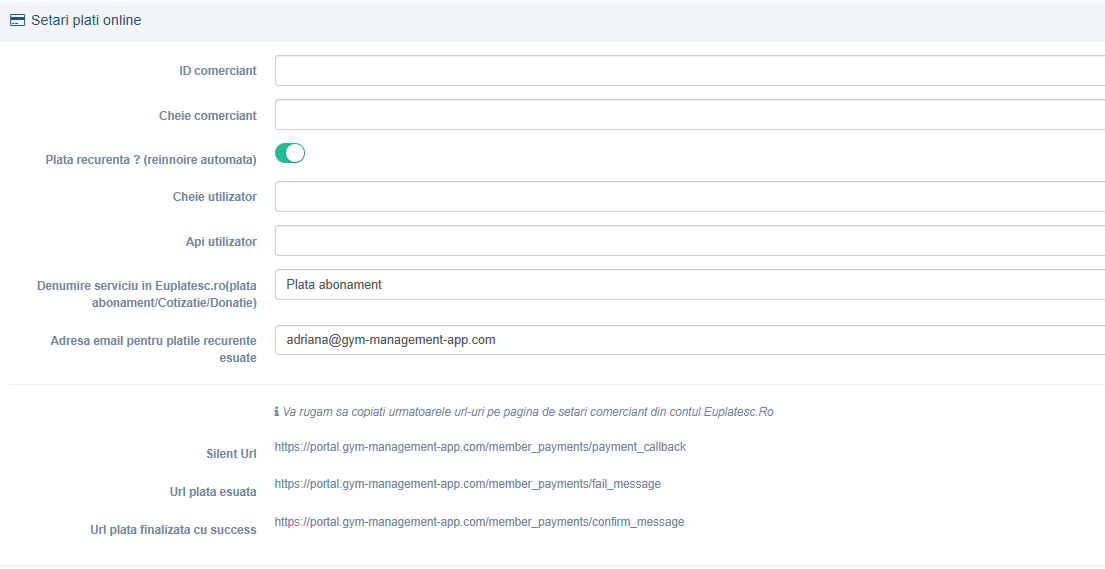This screenshot has height=569, width=1105.
Task: Edit the Plata abonament service name field
Action: (690, 285)
